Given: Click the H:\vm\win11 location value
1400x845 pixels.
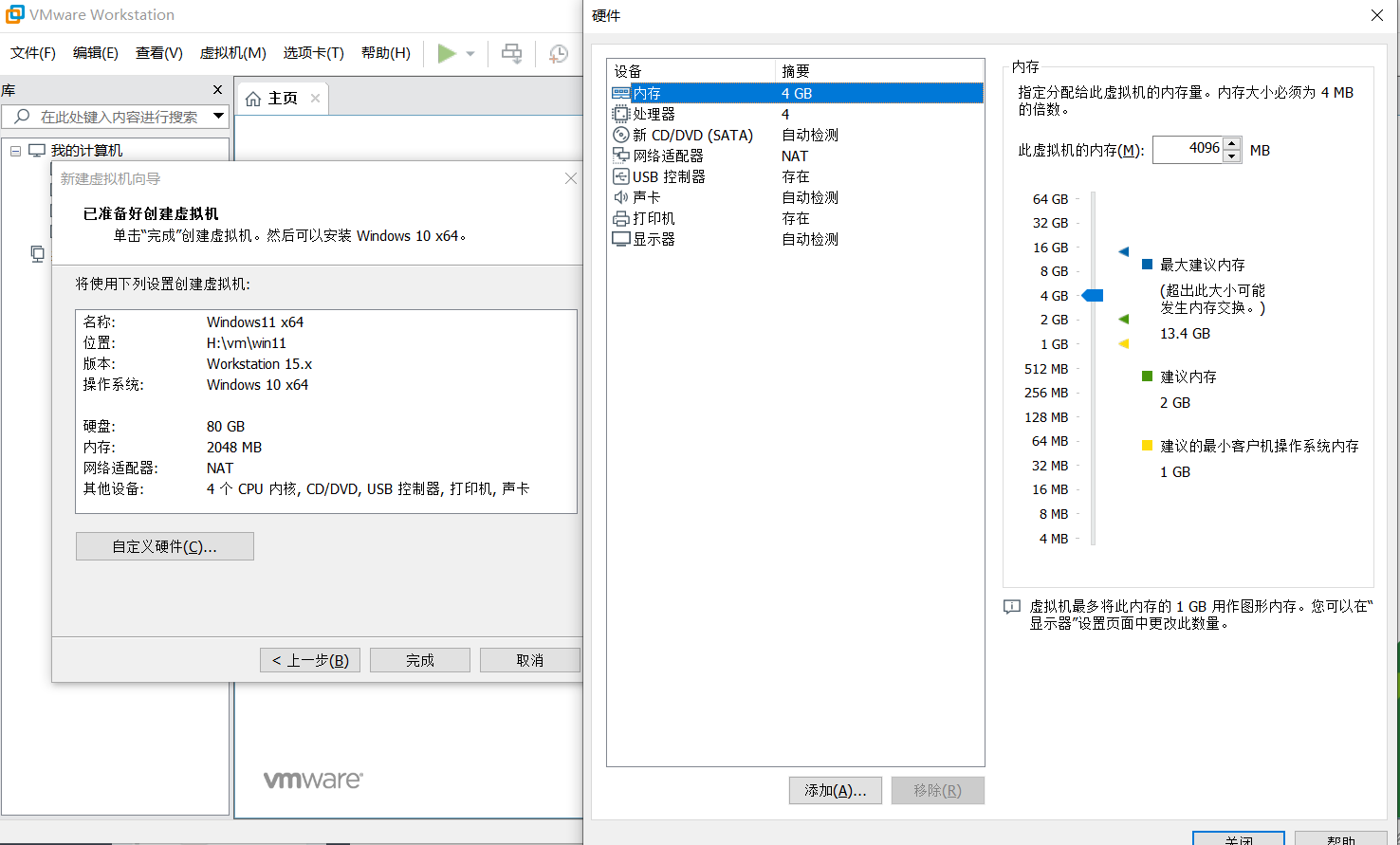Looking at the screenshot, I should [x=247, y=343].
